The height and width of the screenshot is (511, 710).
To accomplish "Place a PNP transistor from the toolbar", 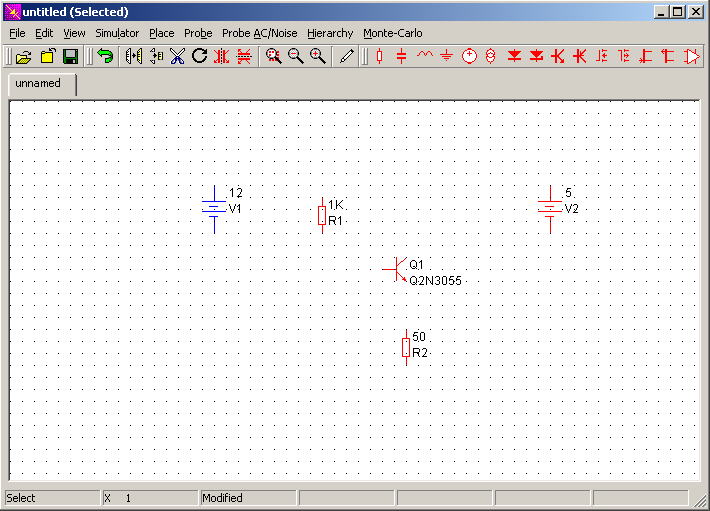I will (580, 57).
